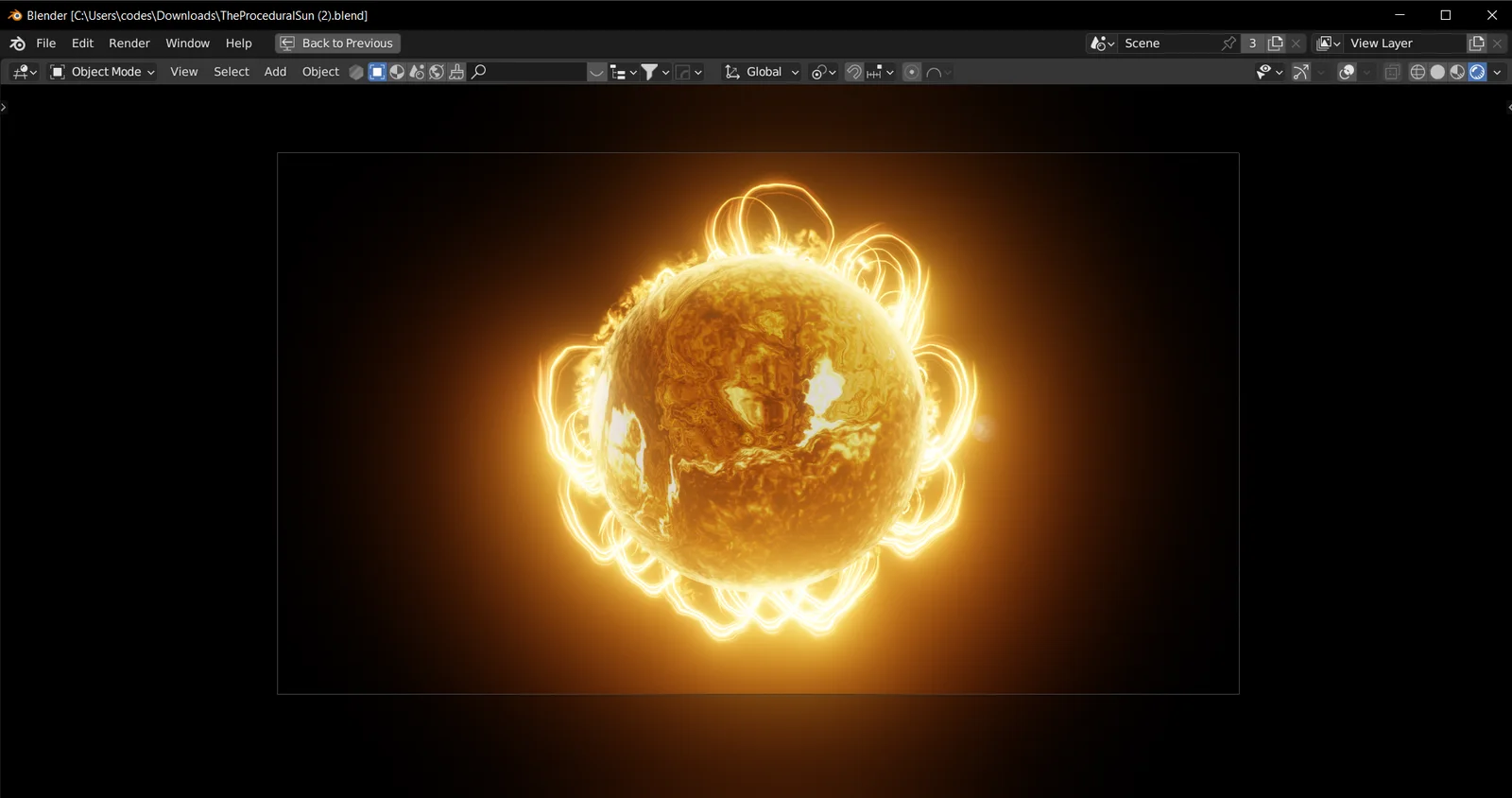This screenshot has width=1512, height=798.
Task: Open proportional editing falloff dropdown
Action: 938,72
